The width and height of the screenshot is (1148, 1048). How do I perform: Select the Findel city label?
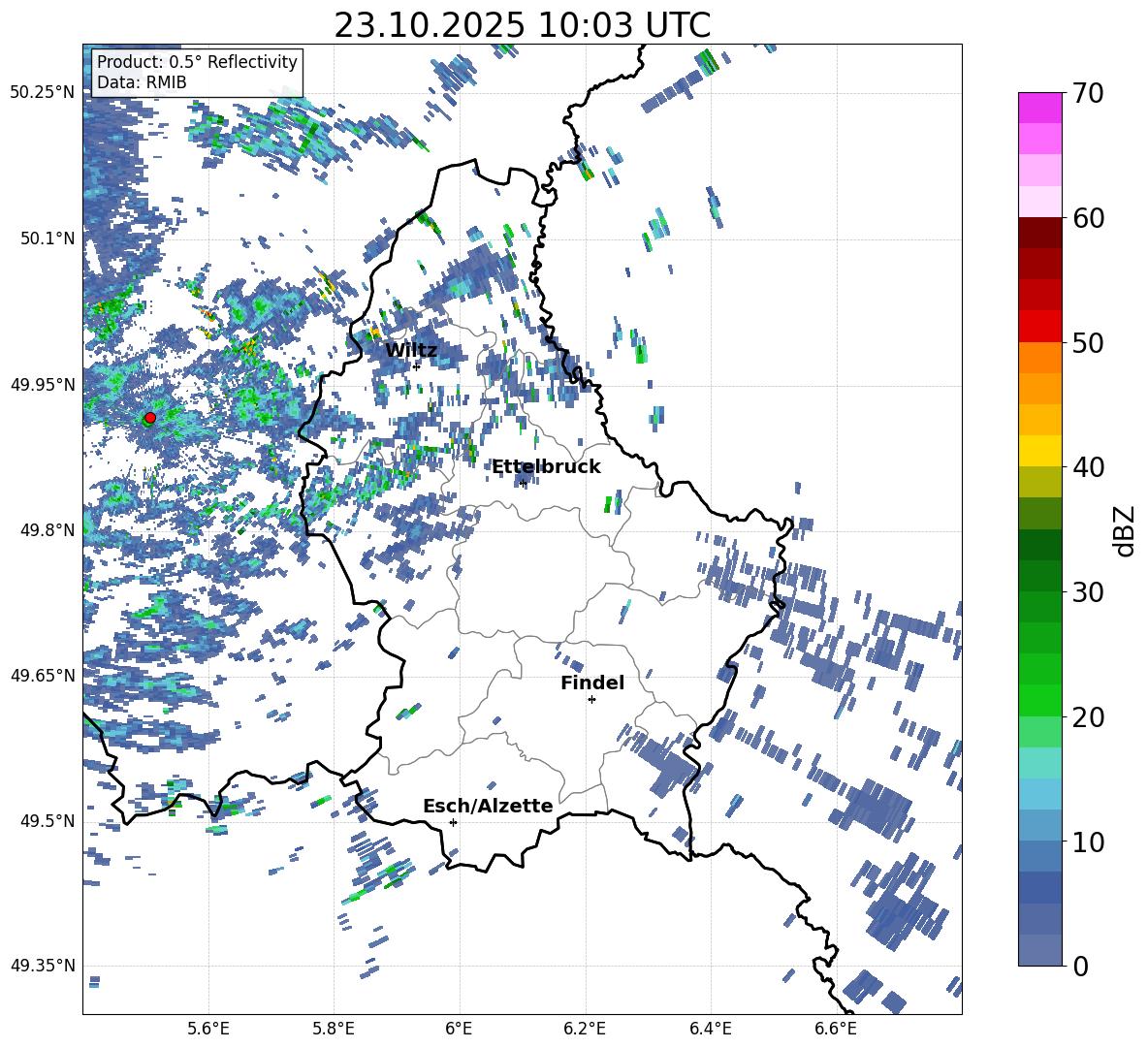[592, 683]
